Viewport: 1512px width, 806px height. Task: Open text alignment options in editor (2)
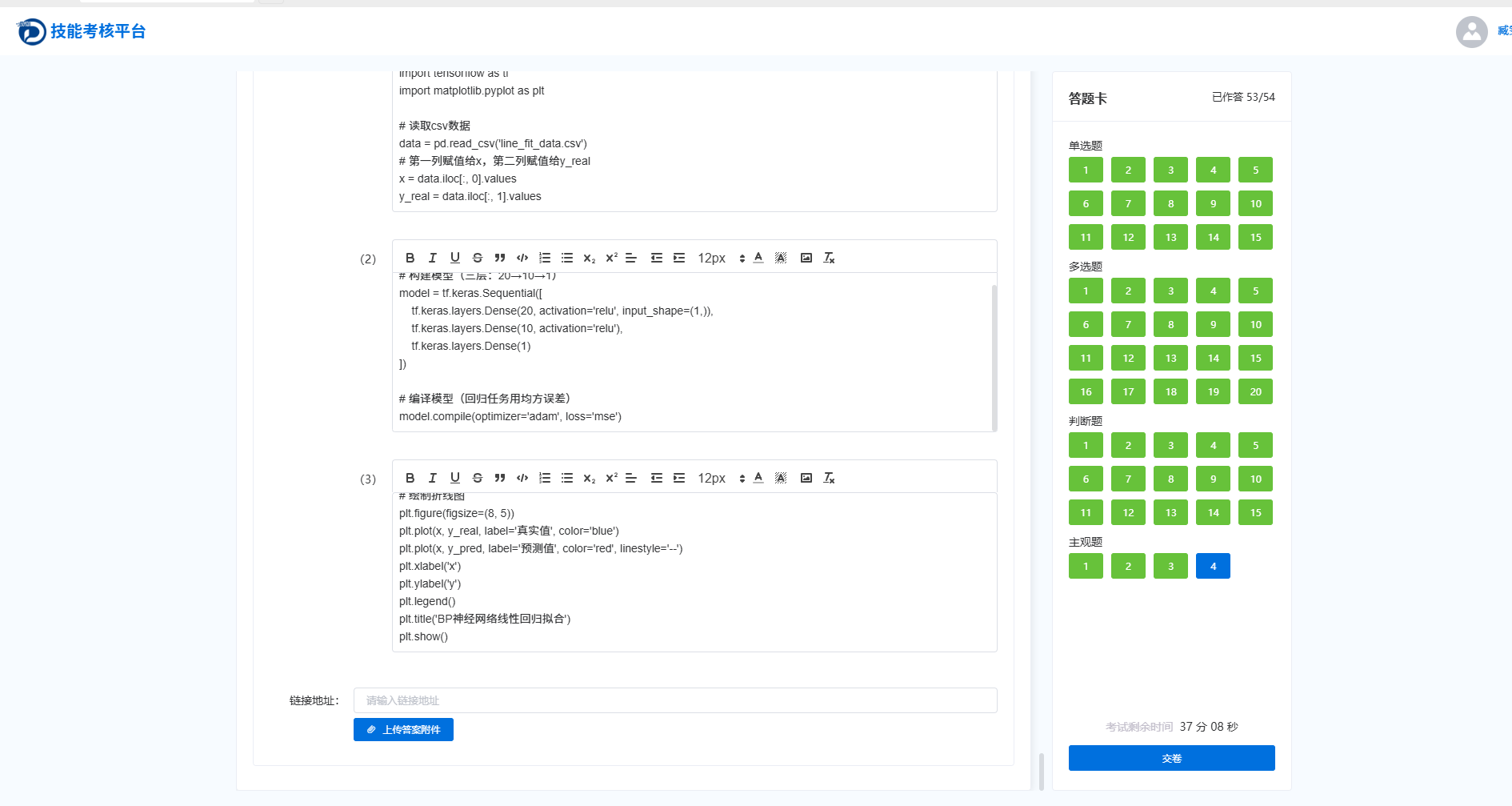click(631, 258)
